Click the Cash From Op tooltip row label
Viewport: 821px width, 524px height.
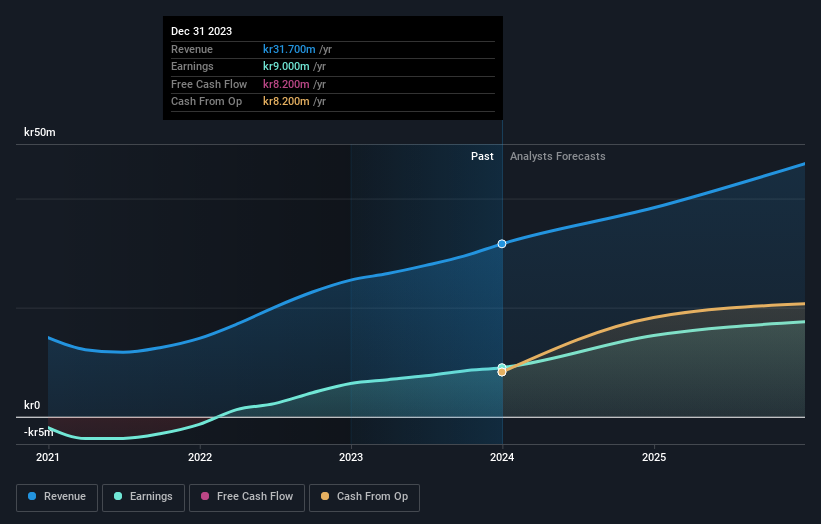pos(207,102)
